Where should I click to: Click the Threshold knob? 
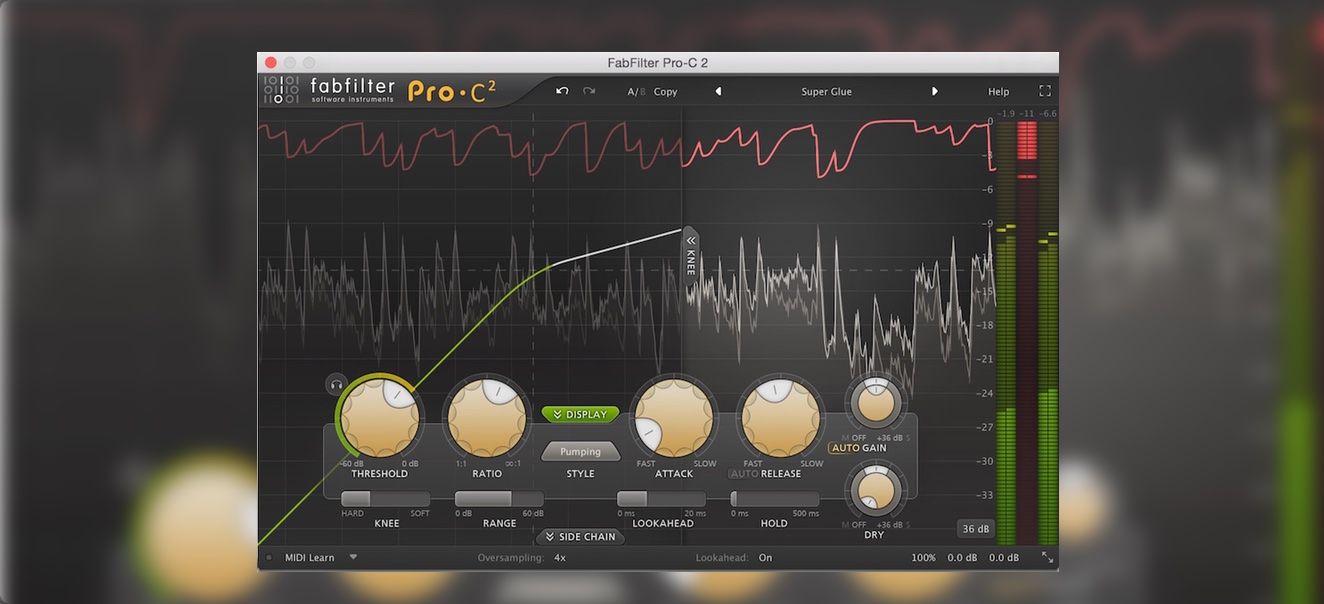[380, 418]
